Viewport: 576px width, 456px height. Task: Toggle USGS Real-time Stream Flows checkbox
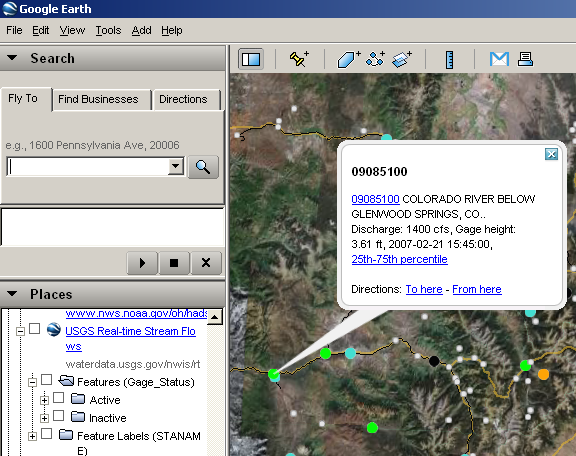point(35,328)
